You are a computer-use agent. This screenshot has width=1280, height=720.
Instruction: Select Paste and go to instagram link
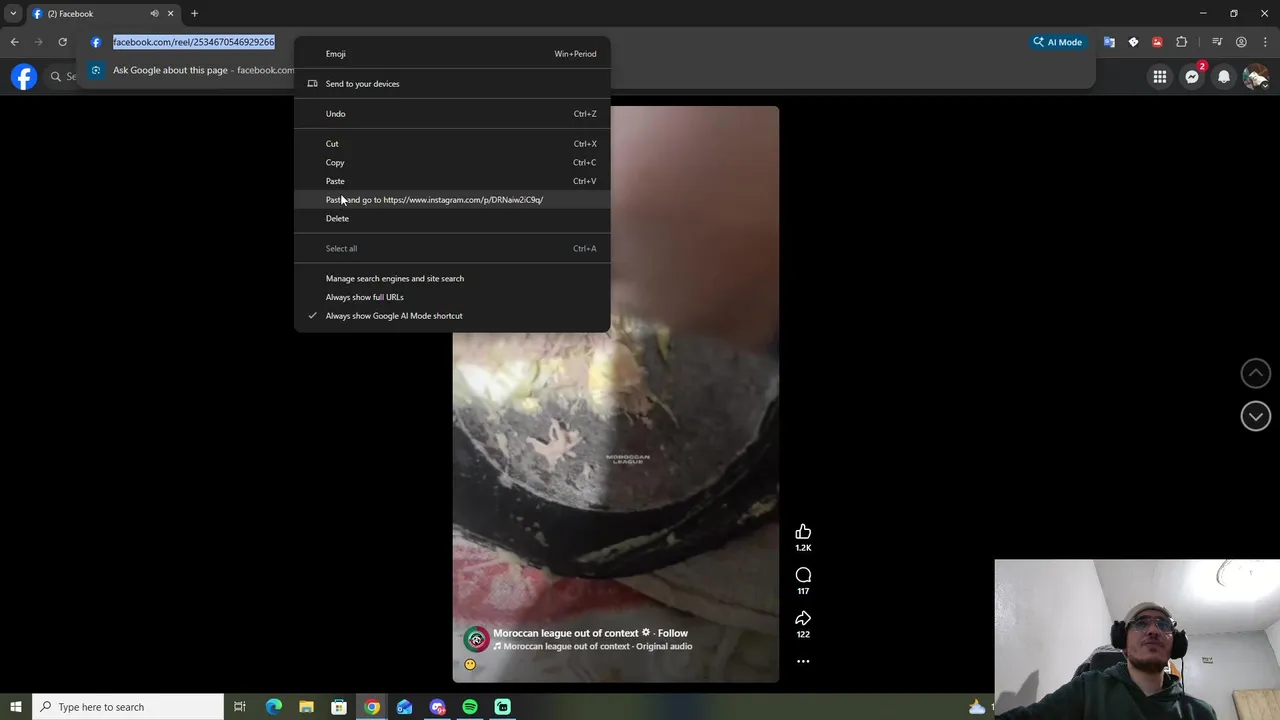pos(452,200)
